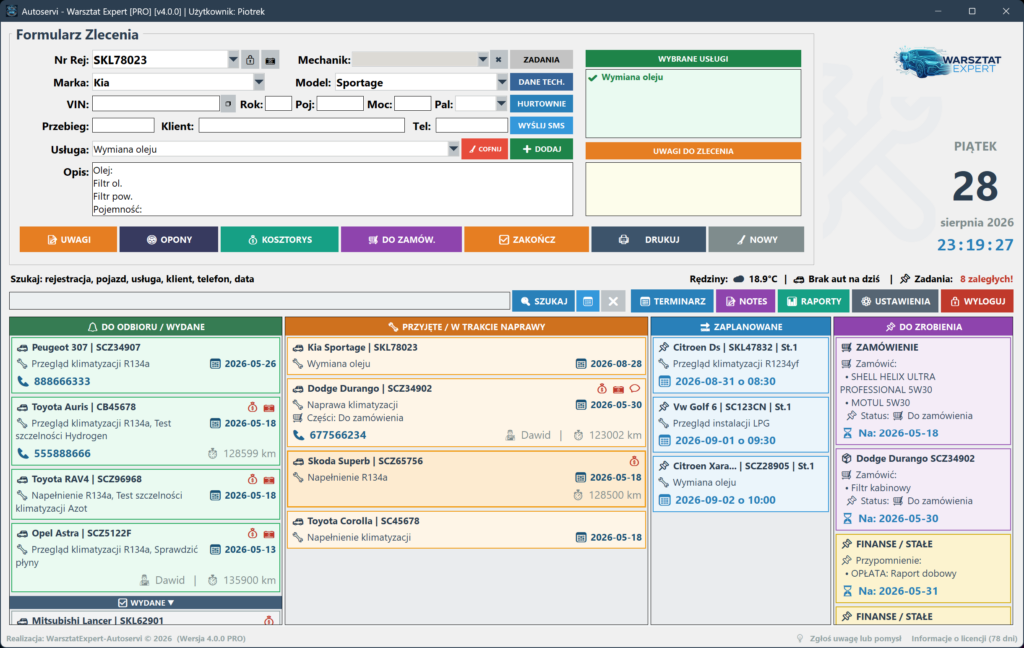
Task: Clear mechanic with the x icon
Action: coord(498,59)
